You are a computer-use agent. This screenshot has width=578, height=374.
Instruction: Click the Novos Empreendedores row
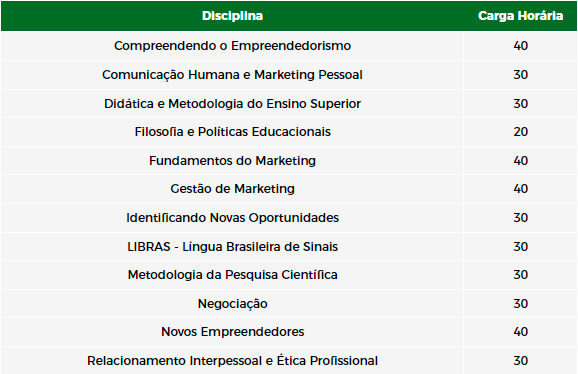[x=289, y=332]
